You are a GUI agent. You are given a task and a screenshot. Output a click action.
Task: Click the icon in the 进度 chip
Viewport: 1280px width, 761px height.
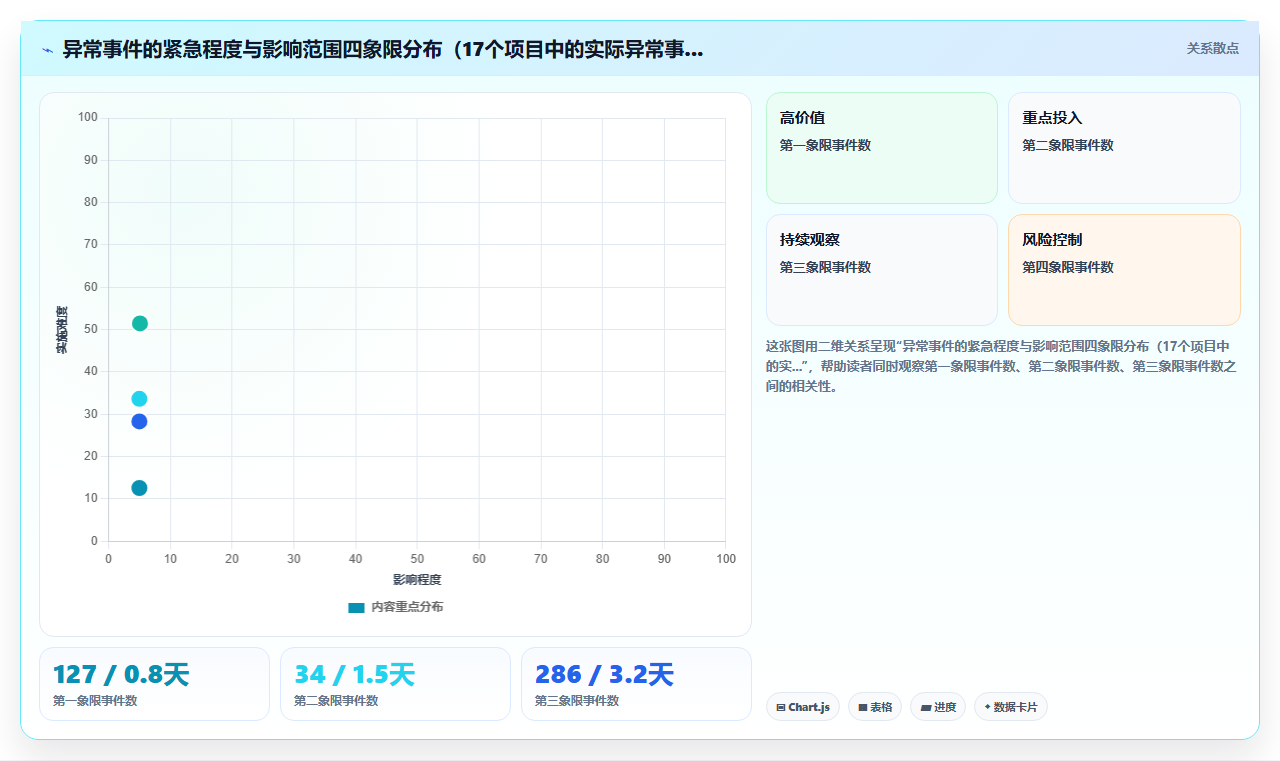[926, 707]
